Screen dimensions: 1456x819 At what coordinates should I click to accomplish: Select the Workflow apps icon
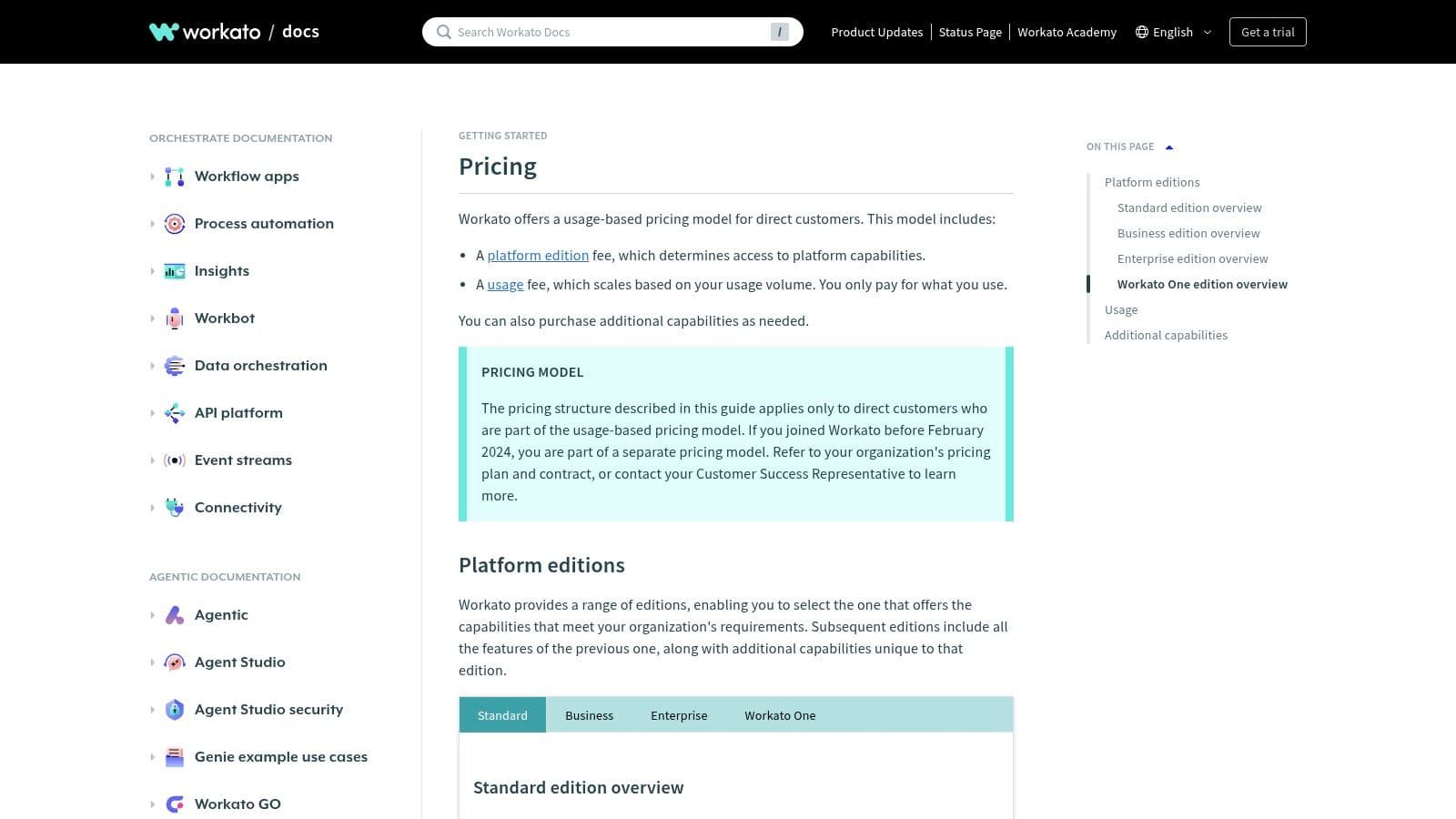pyautogui.click(x=174, y=176)
